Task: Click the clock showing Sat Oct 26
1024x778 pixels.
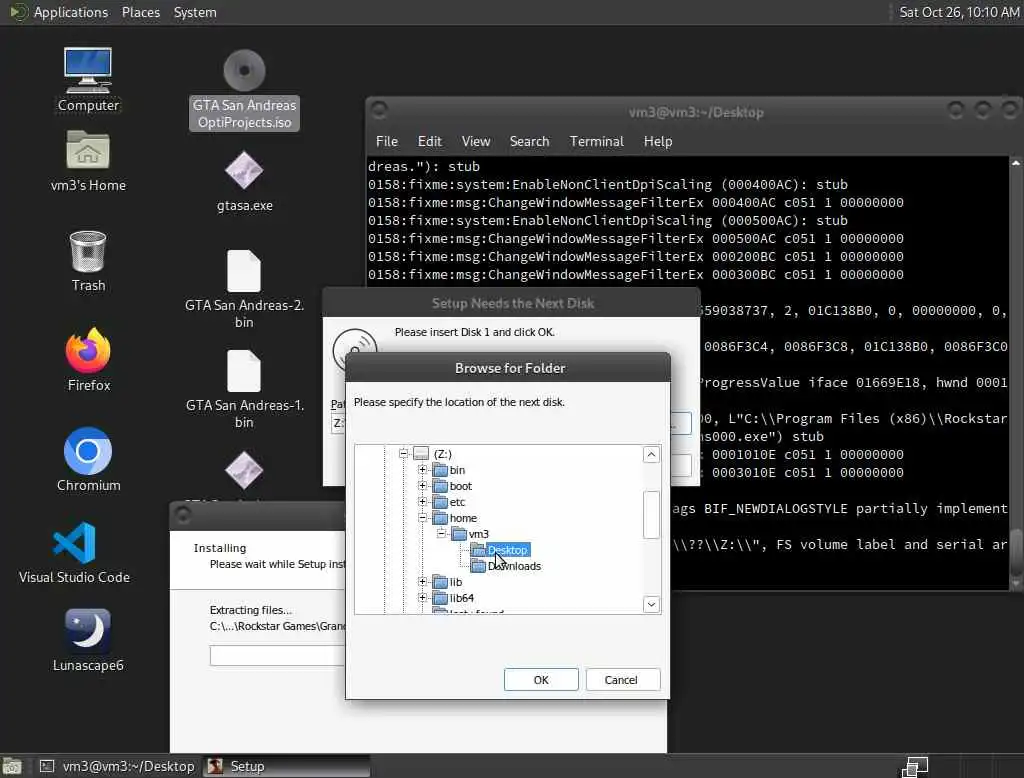Action: (x=959, y=12)
